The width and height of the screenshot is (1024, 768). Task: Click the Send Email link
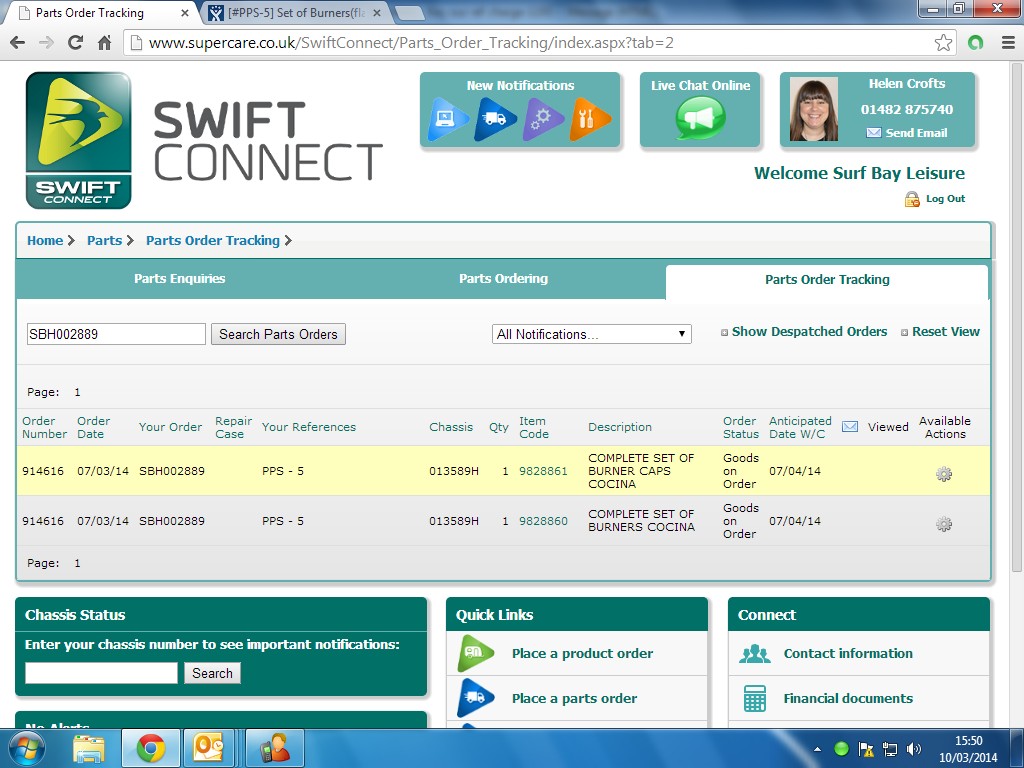point(915,133)
